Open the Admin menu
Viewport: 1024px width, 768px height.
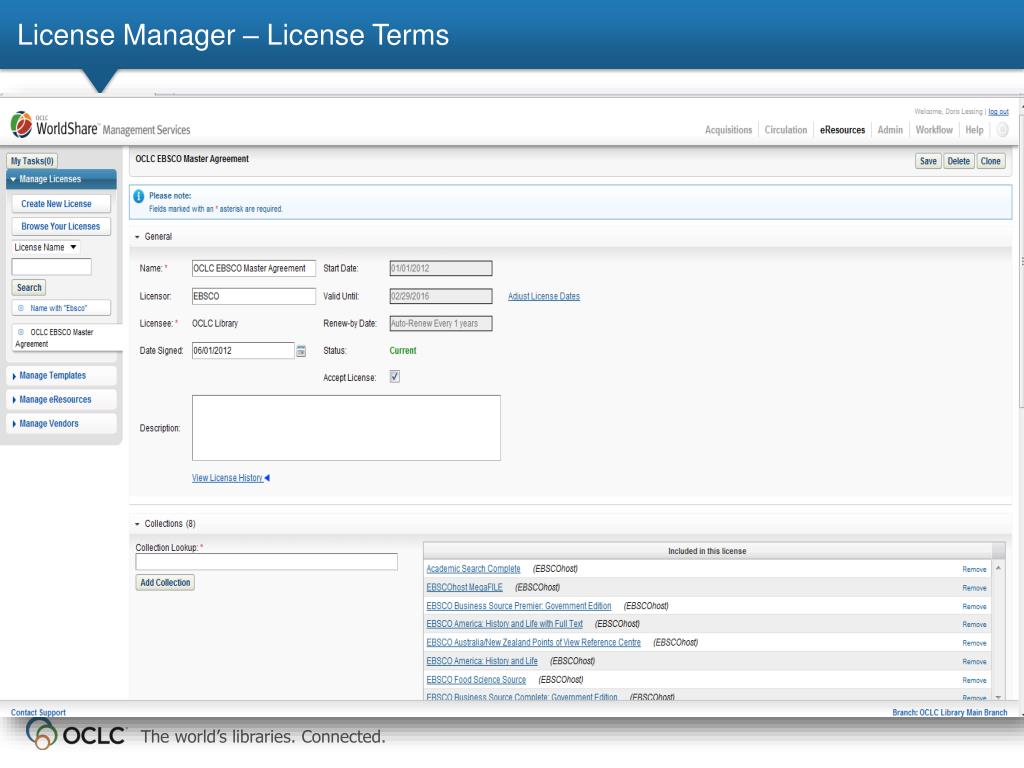[890, 130]
